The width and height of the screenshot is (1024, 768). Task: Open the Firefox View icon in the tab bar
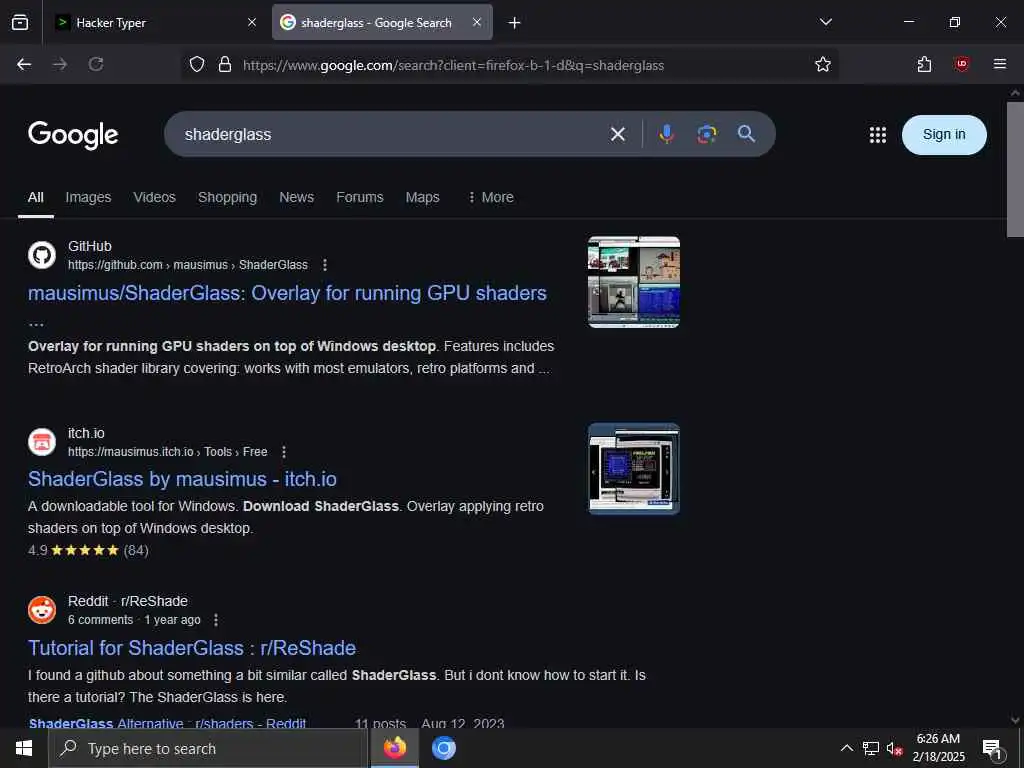pos(20,22)
